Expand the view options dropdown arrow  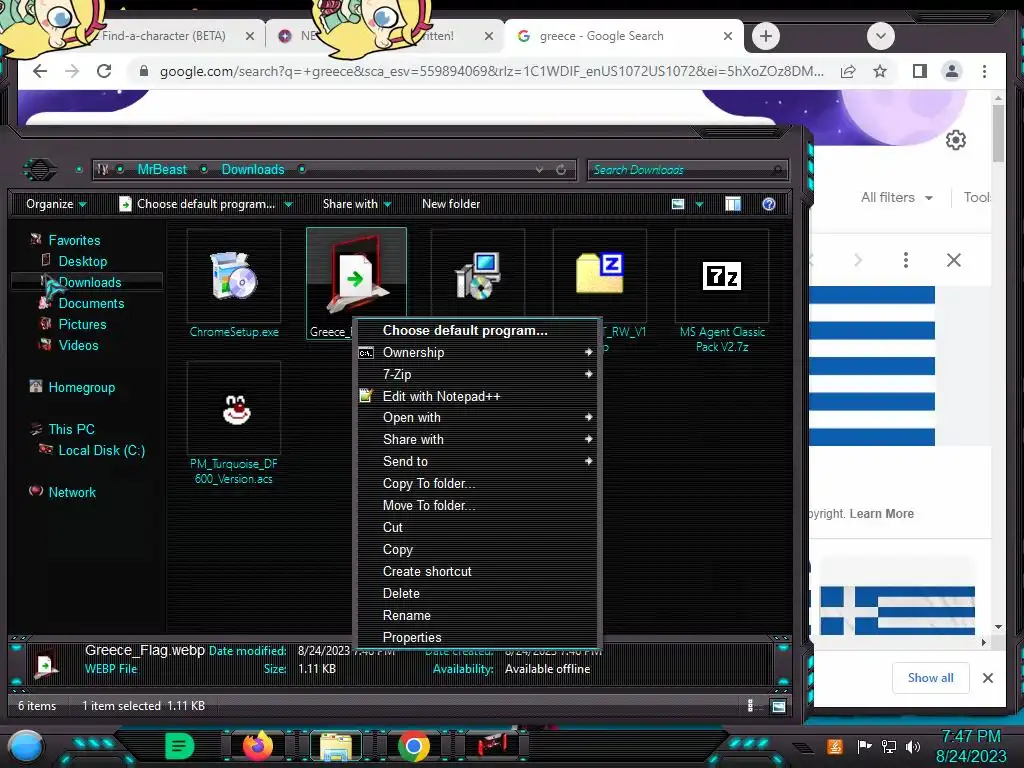point(699,204)
